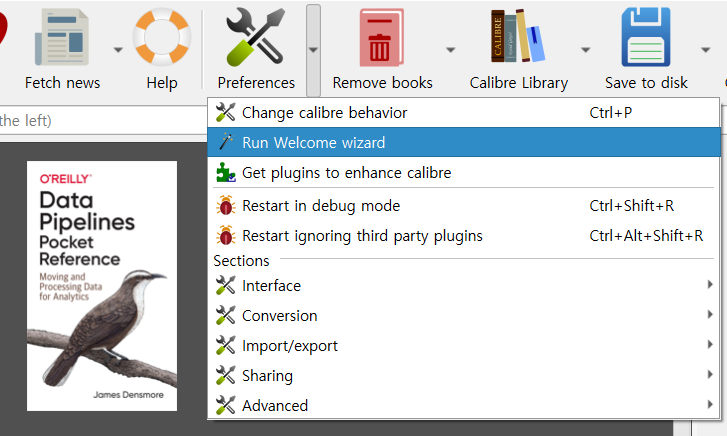Close the Preferences dropdown arrow
The width and height of the screenshot is (727, 436).
313,50
